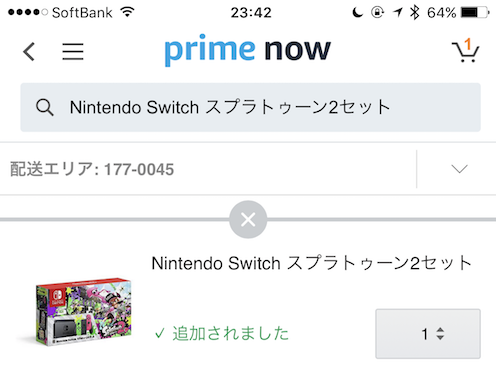This screenshot has height=373, width=496.
Task: Tap the battery indicator icon
Action: (x=475, y=13)
